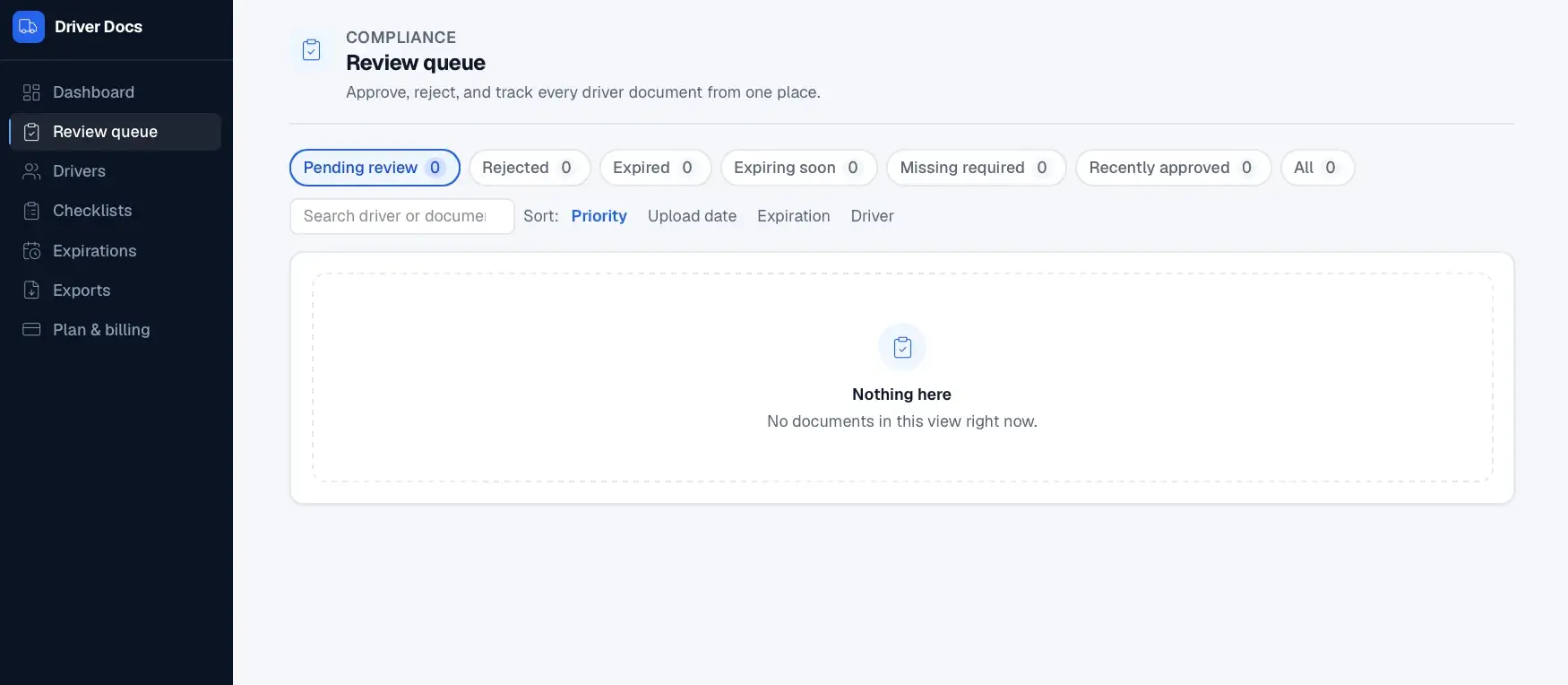
Task: Click the Search driver or document field
Action: pos(402,216)
